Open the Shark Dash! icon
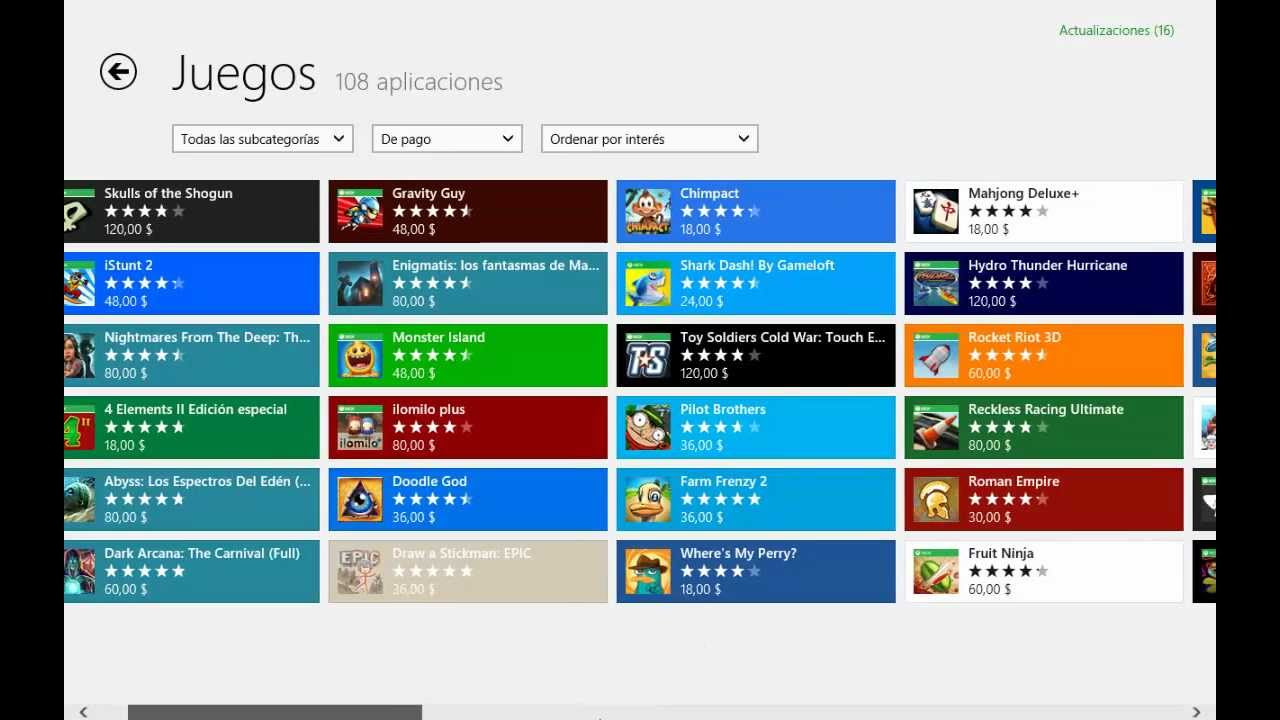The image size is (1280, 720). (648, 283)
